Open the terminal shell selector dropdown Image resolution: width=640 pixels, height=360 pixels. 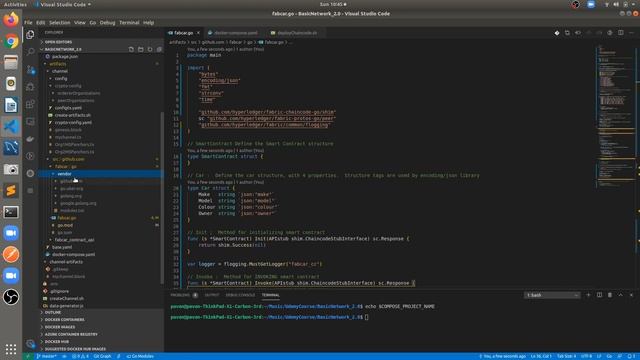[552, 295]
